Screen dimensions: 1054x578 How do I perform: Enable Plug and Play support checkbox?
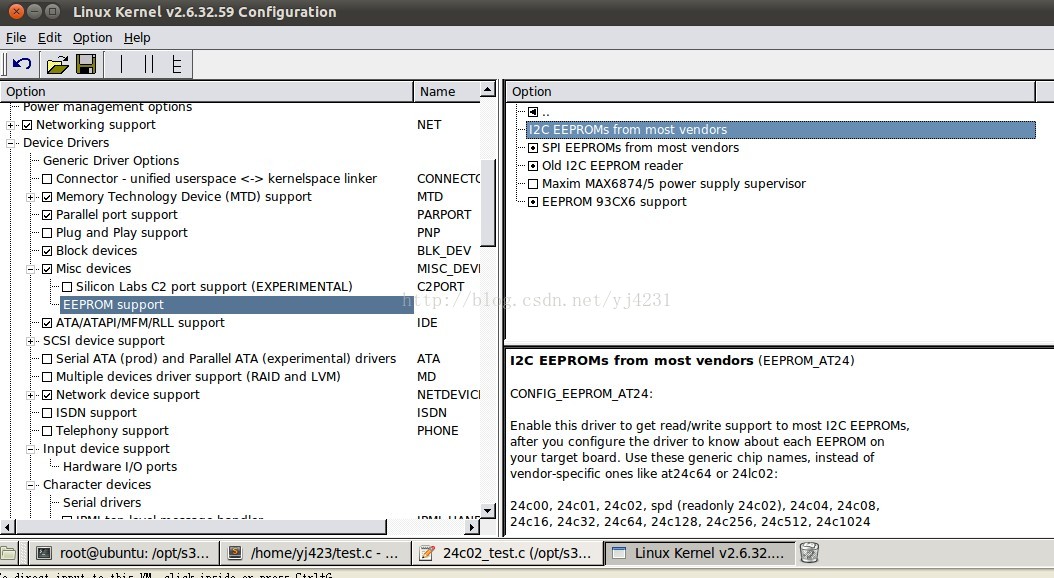click(47, 233)
